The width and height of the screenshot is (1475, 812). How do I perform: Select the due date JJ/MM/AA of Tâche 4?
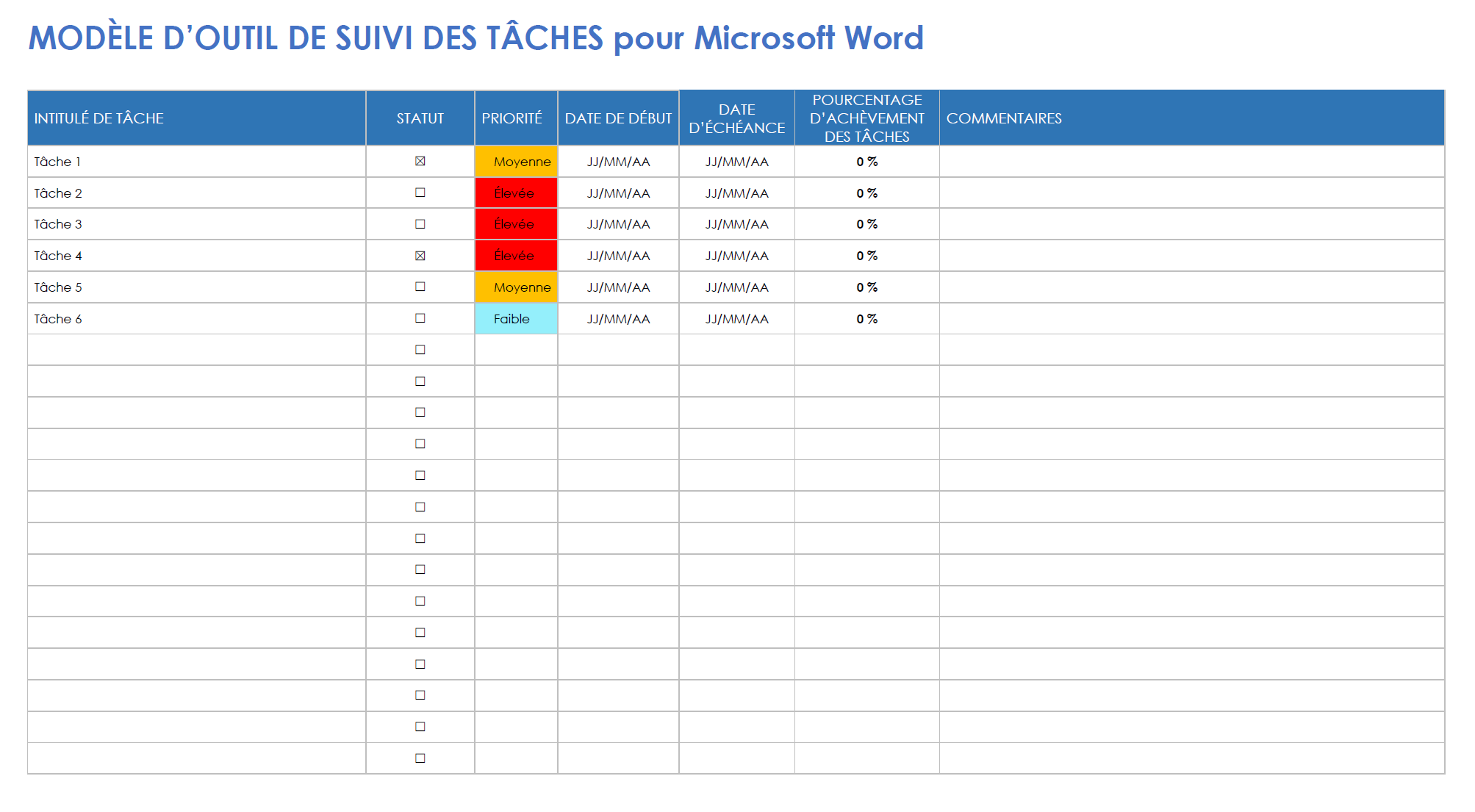tap(736, 256)
